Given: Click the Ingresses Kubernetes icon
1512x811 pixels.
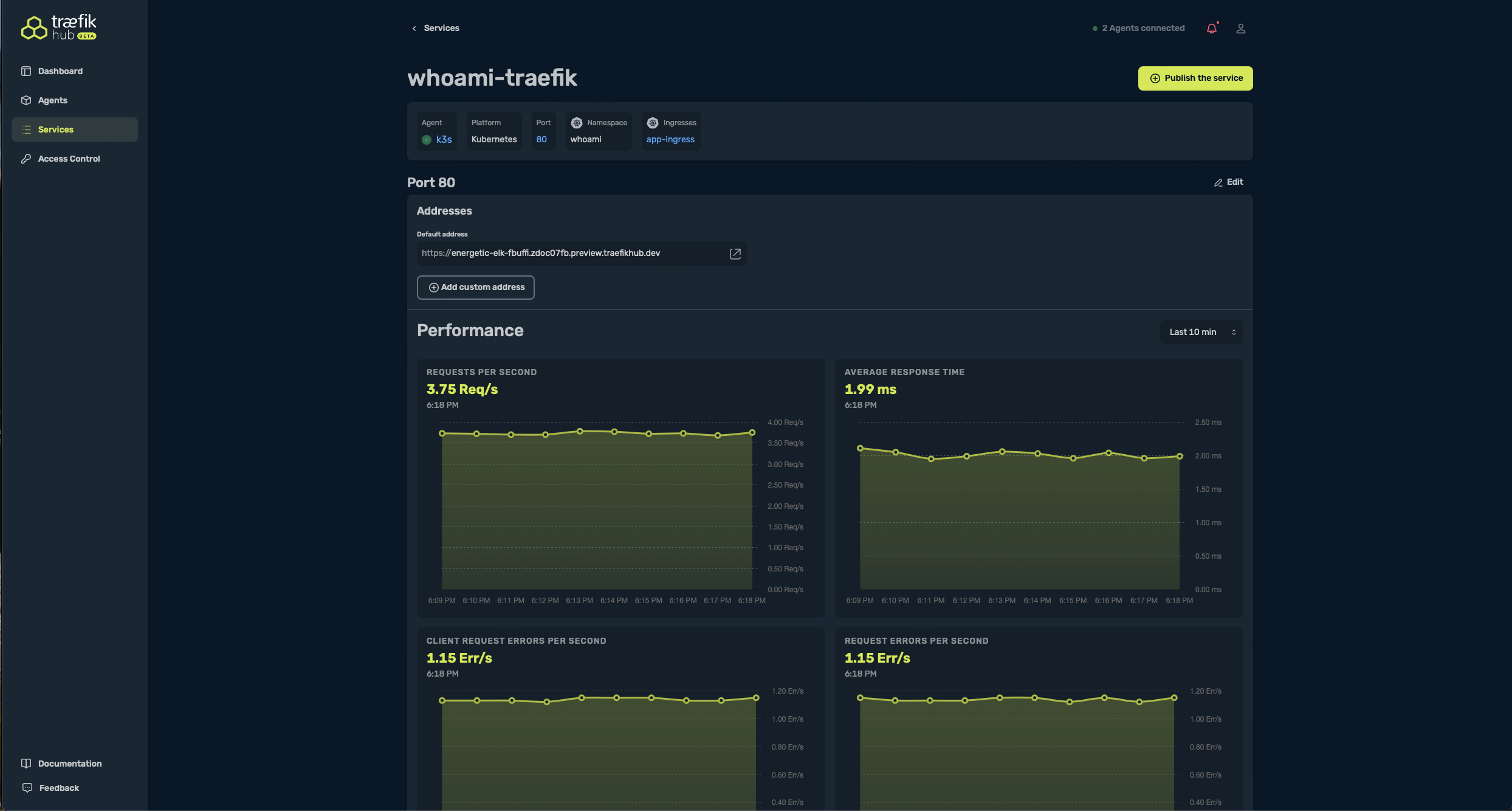Looking at the screenshot, I should [x=653, y=123].
